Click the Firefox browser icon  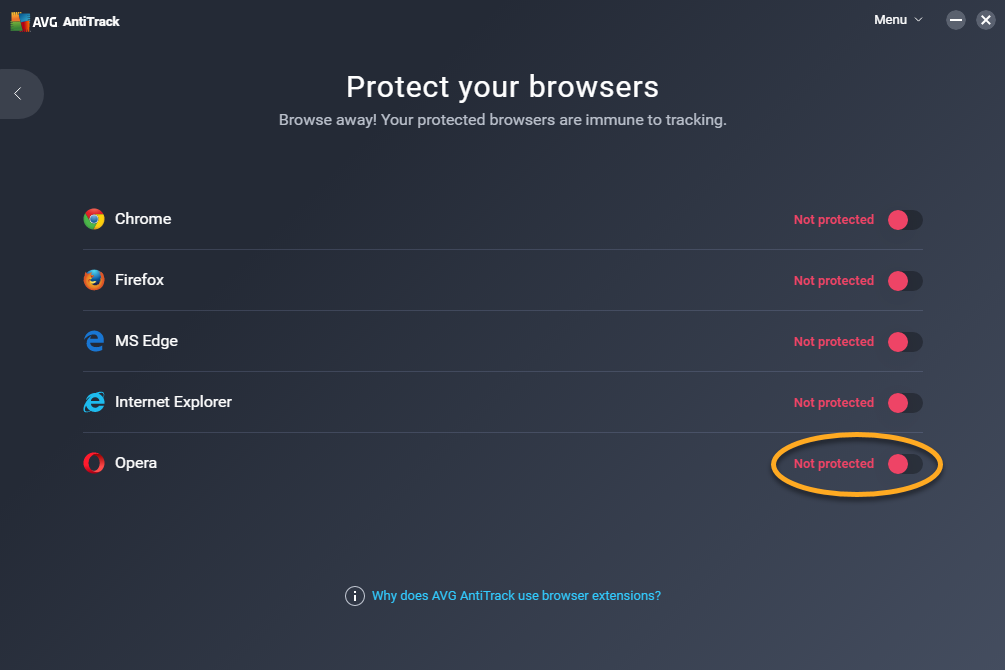(94, 280)
